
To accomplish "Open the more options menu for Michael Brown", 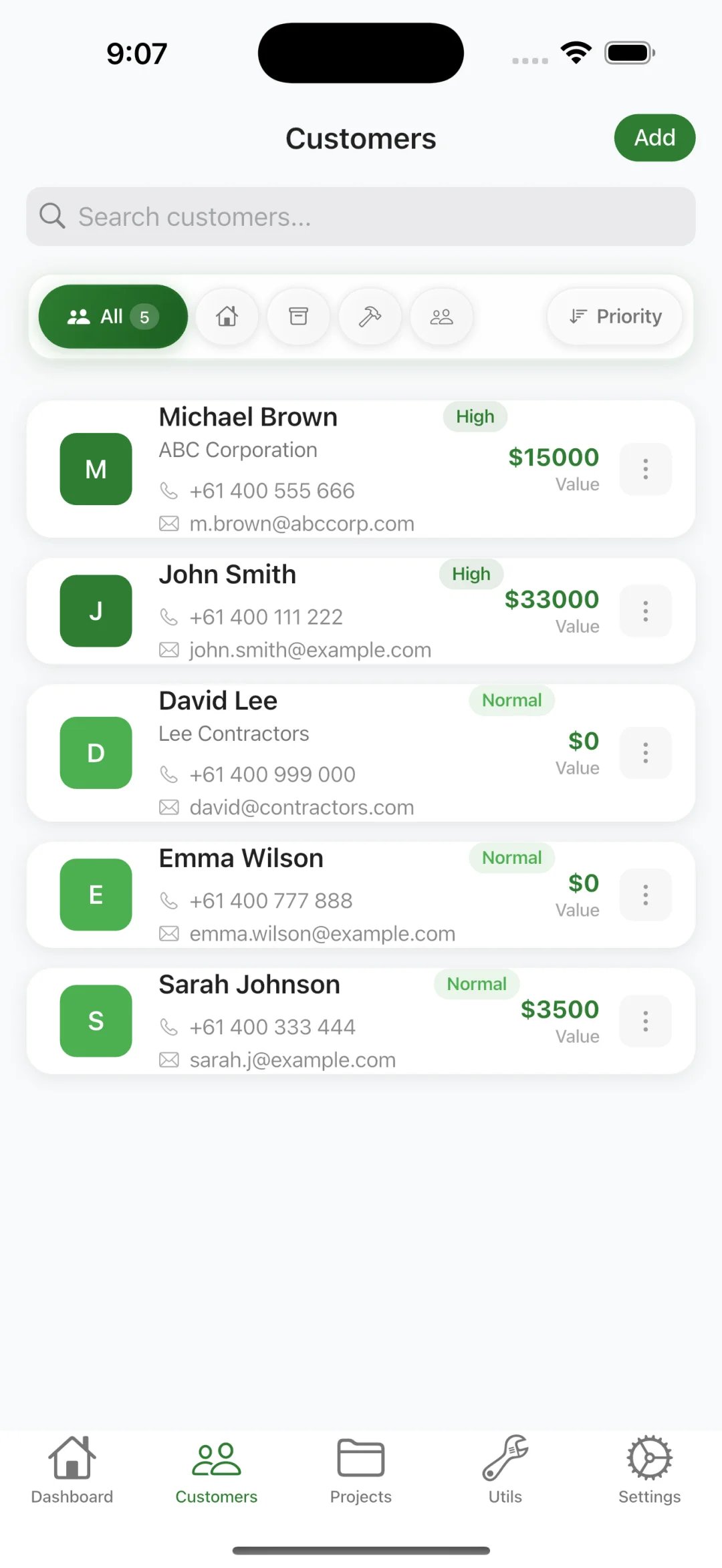I will point(645,469).
